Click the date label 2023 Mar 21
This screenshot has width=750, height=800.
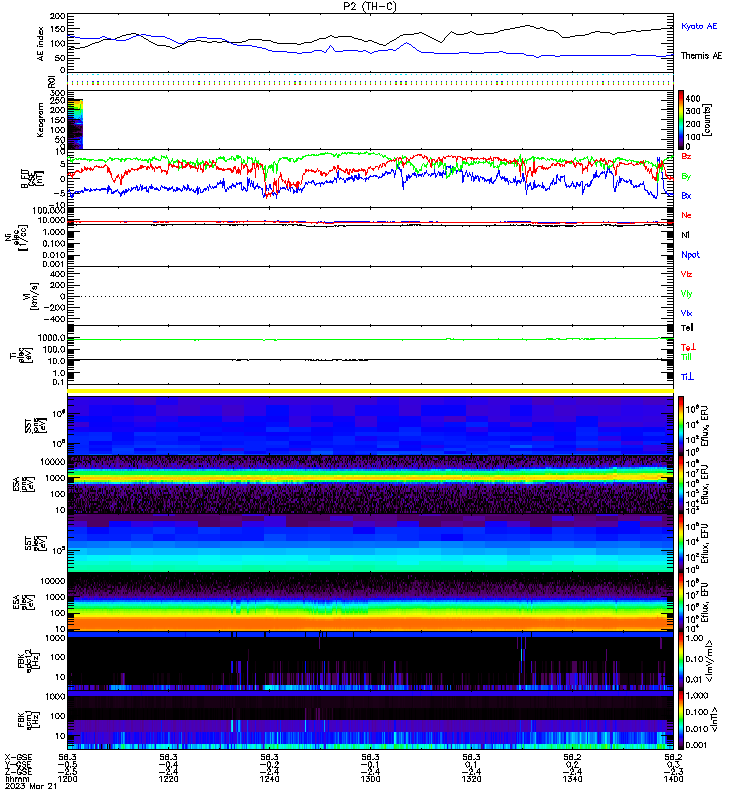[31, 786]
